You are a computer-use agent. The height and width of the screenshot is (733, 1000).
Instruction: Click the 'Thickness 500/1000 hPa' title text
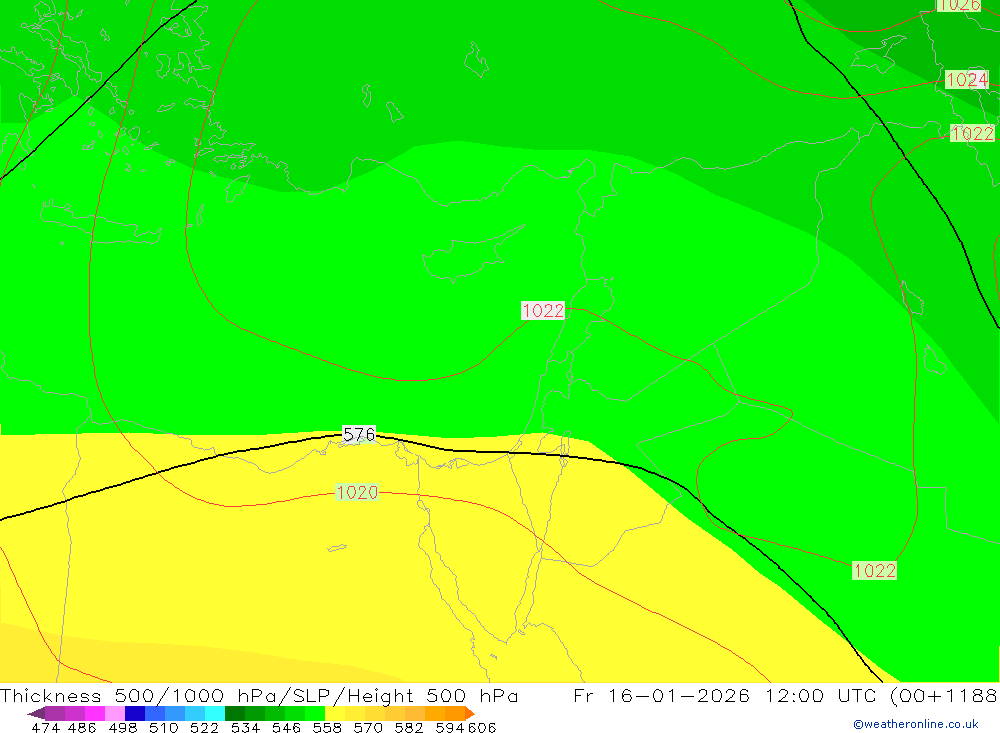click(x=112, y=696)
